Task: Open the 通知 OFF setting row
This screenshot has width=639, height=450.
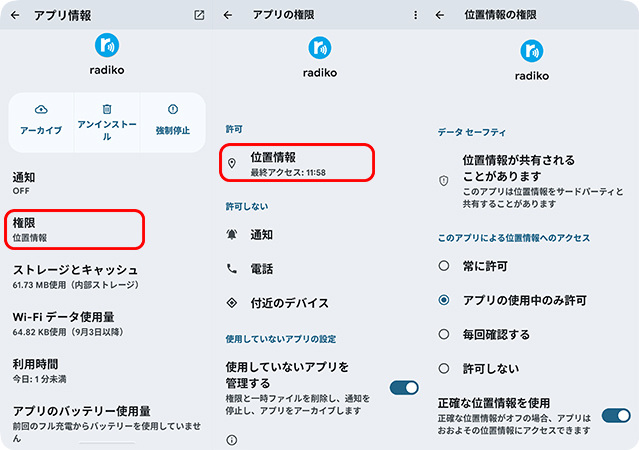Action: [106, 183]
